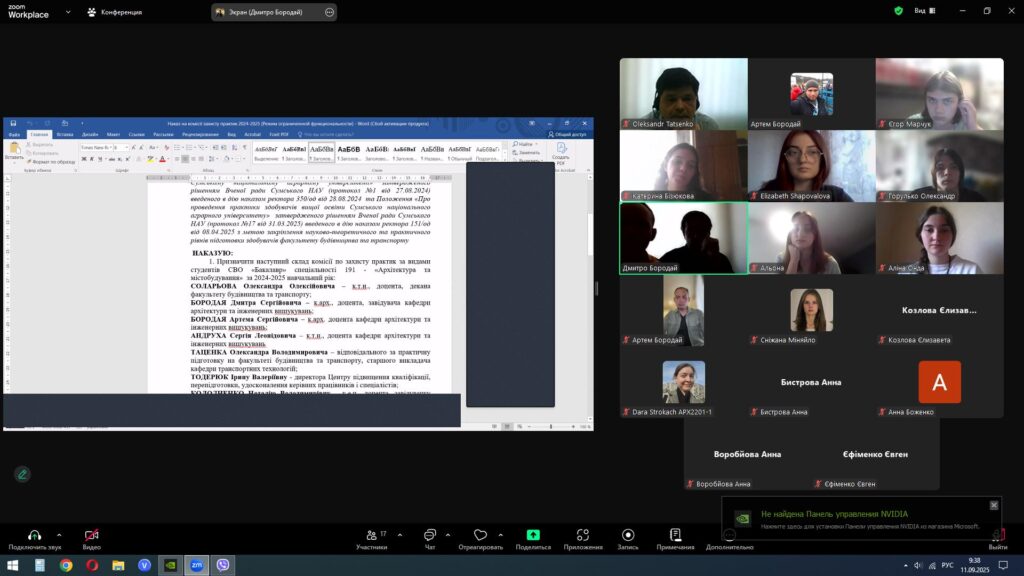Change layout with the Вид button

pyautogui.click(x=924, y=11)
